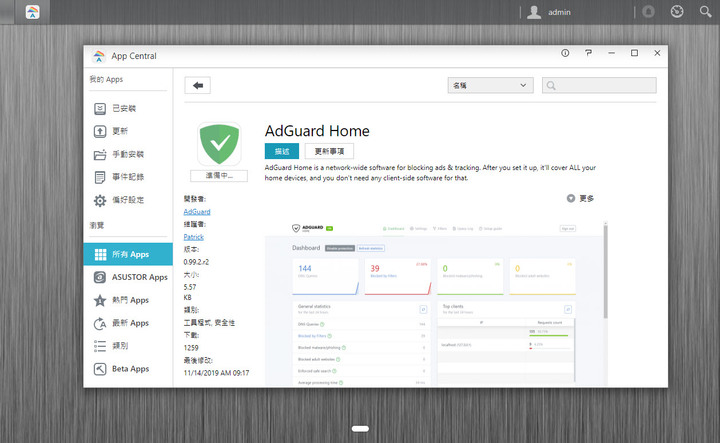Screen dimensions: 720x443
Task: Click the desktop page indicator pill
Action: (360, 428)
